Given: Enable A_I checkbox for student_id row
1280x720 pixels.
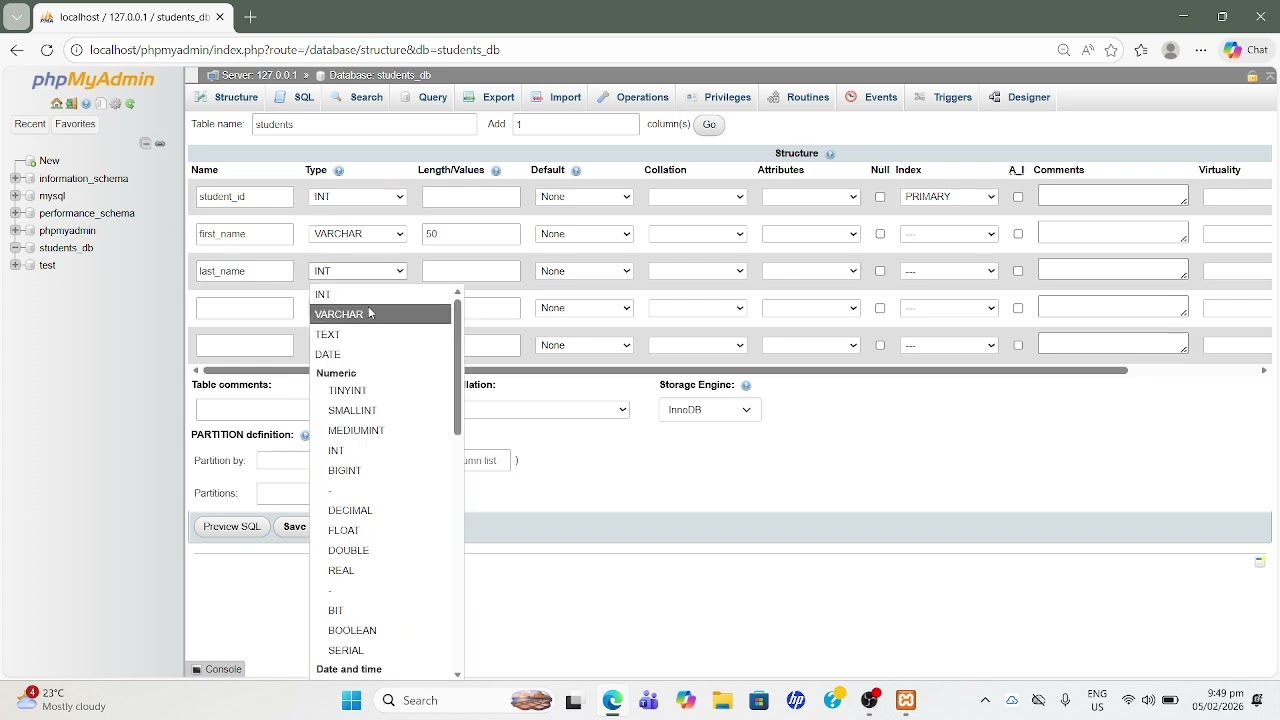Looking at the screenshot, I should [x=1018, y=197].
